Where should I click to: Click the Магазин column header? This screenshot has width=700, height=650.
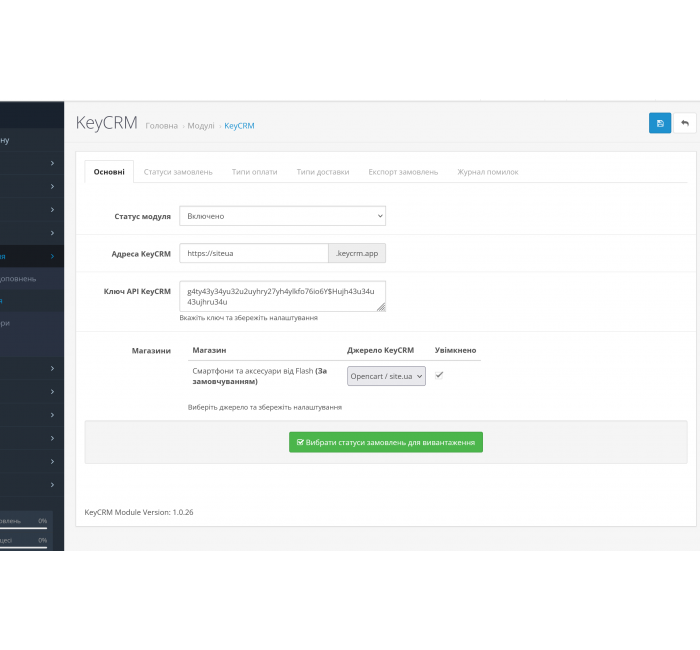tap(209, 350)
